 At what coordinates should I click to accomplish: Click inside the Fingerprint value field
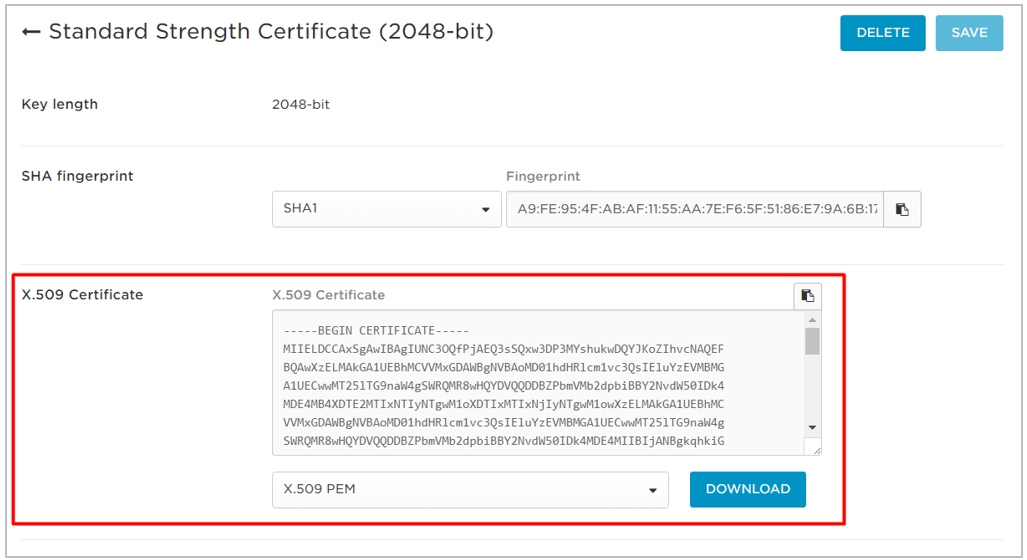(695, 210)
